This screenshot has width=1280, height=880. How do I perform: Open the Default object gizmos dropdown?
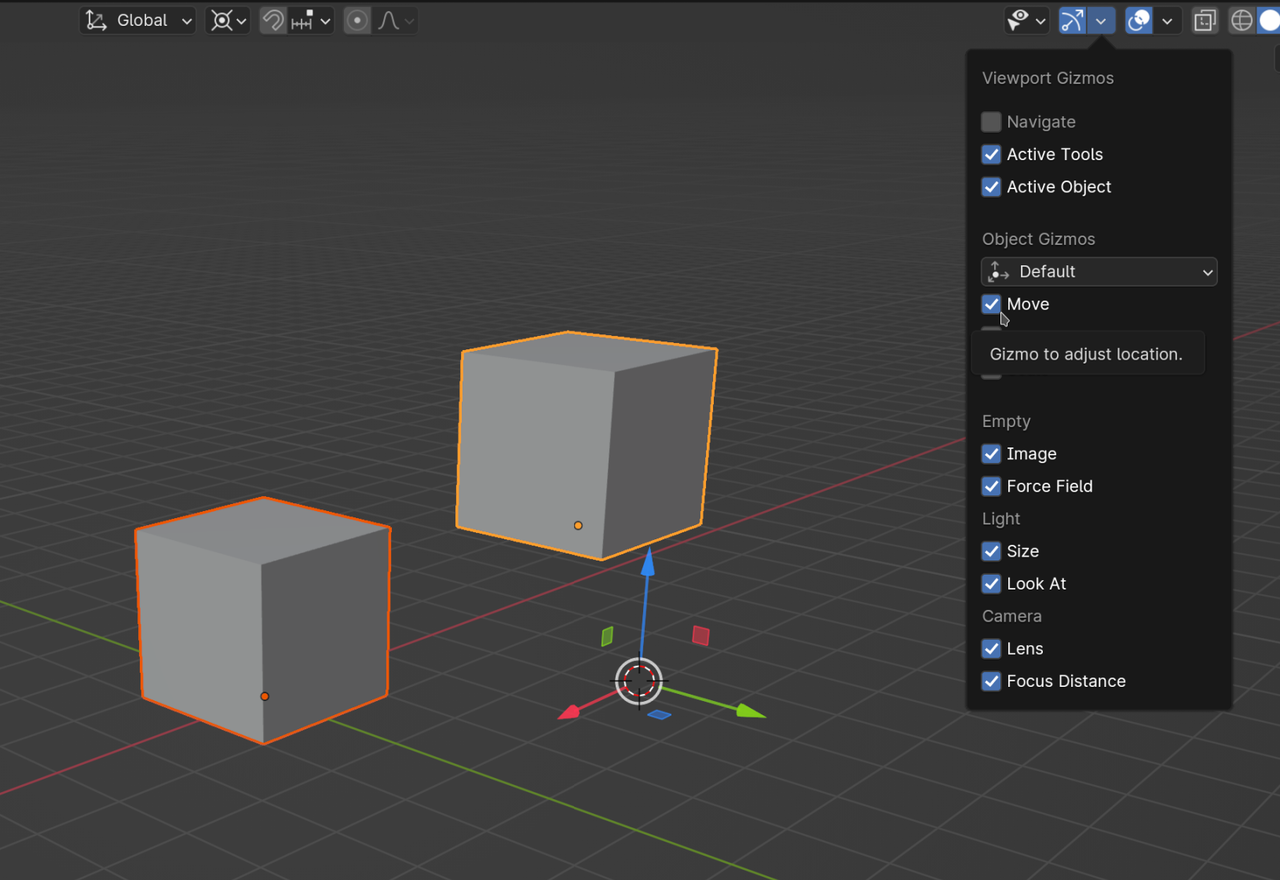point(1099,272)
